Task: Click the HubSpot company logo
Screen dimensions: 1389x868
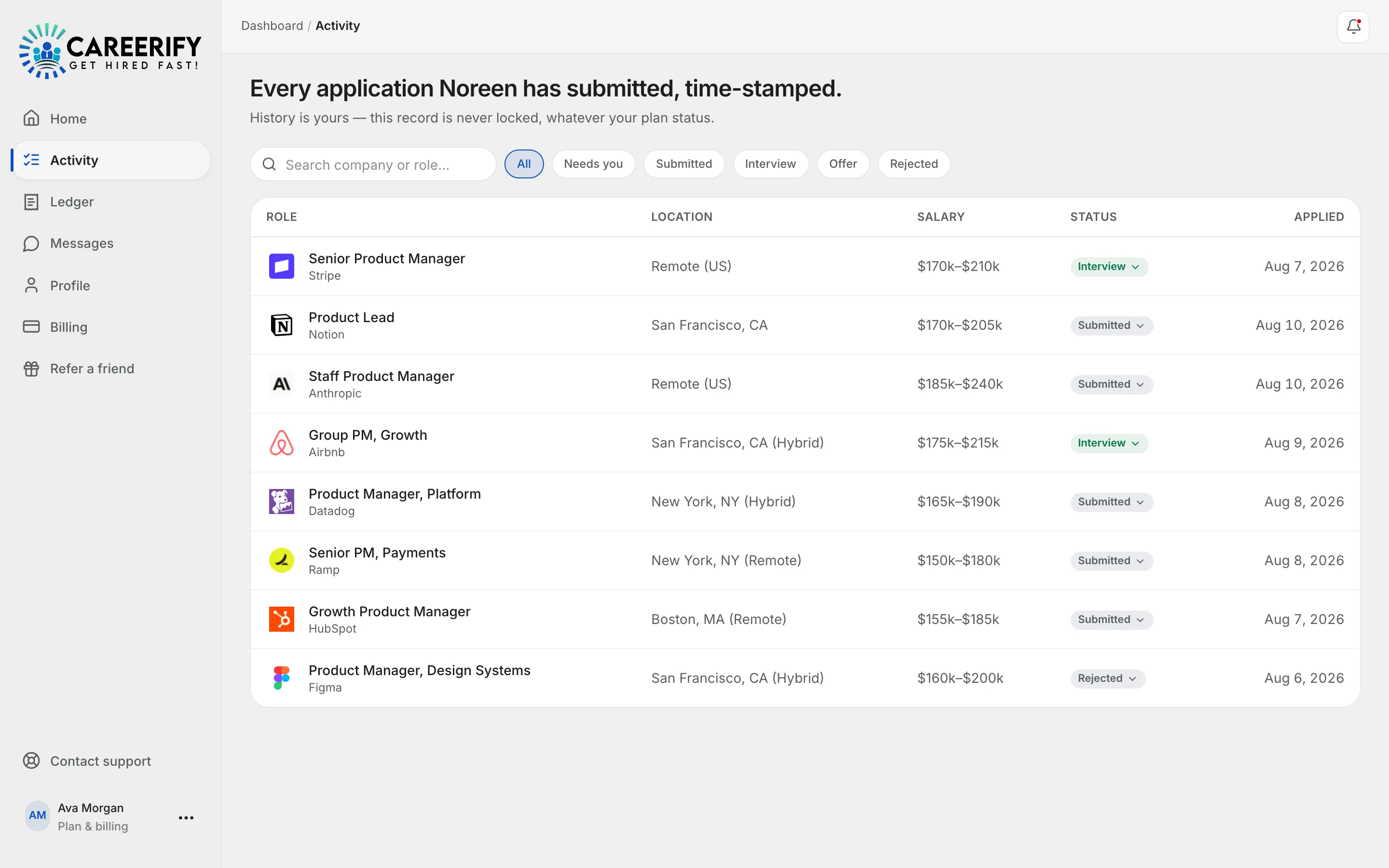Action: [x=281, y=620]
